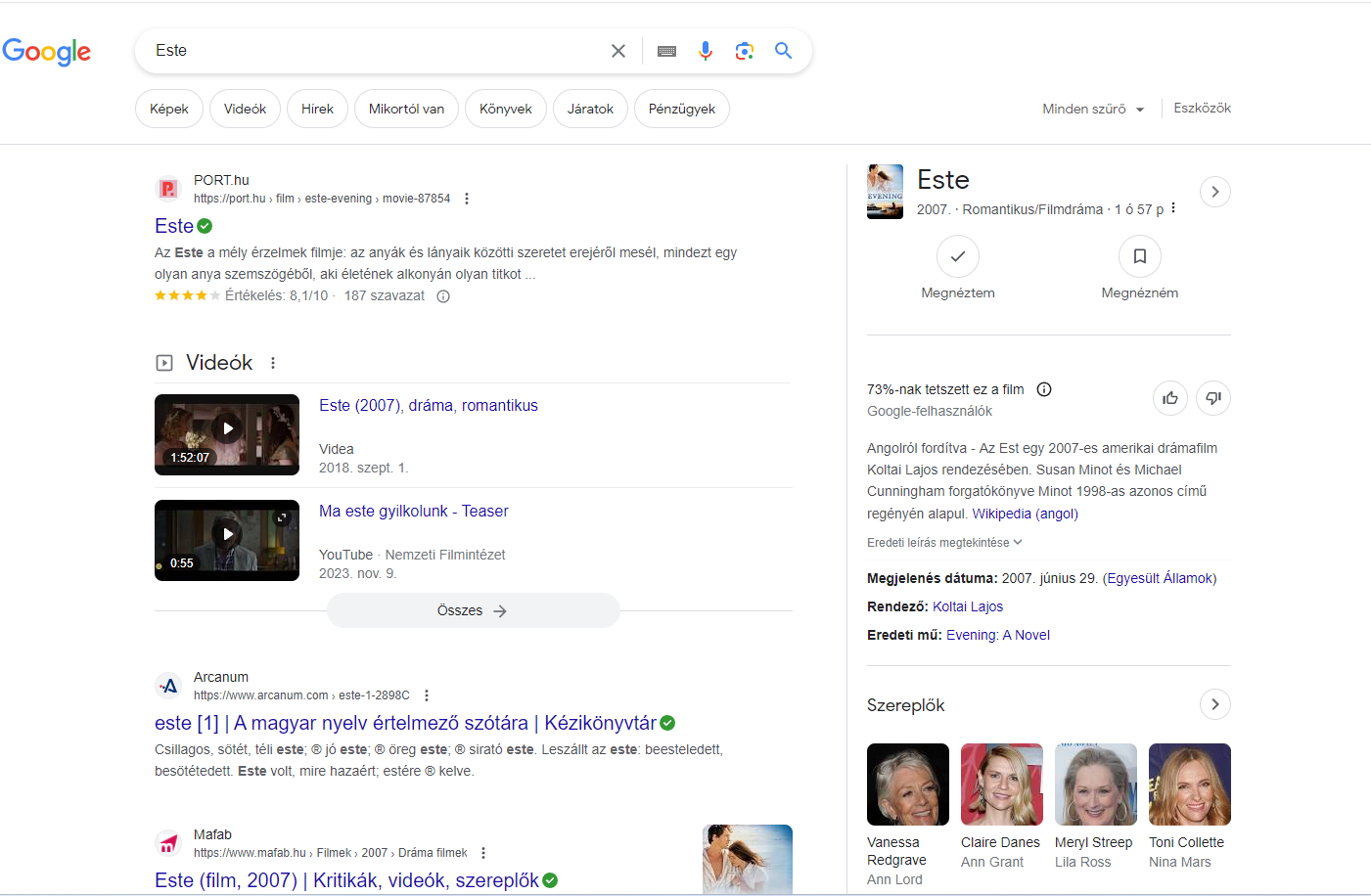
Task: Select the Pénzügyek filter tab
Action: pos(682,109)
